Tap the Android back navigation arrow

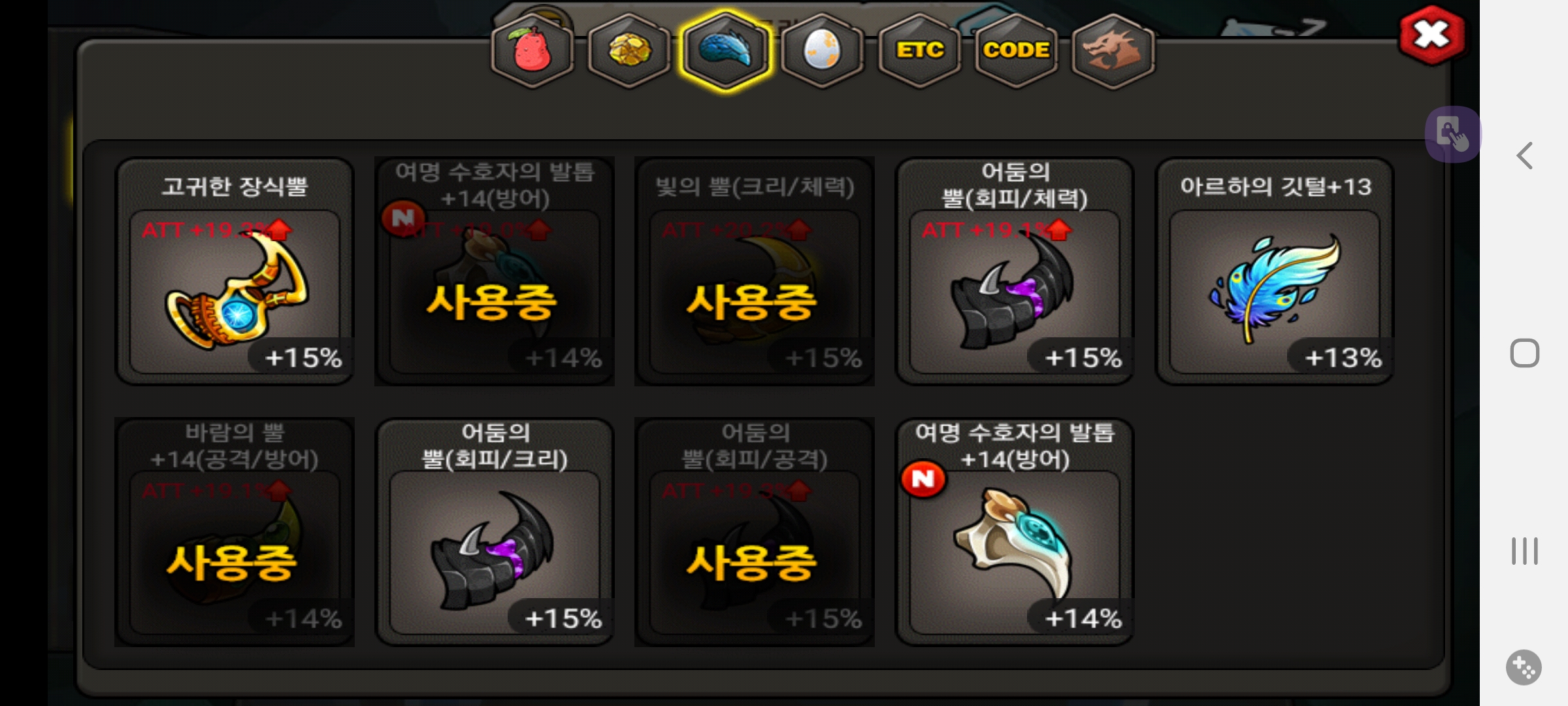(x=1524, y=156)
